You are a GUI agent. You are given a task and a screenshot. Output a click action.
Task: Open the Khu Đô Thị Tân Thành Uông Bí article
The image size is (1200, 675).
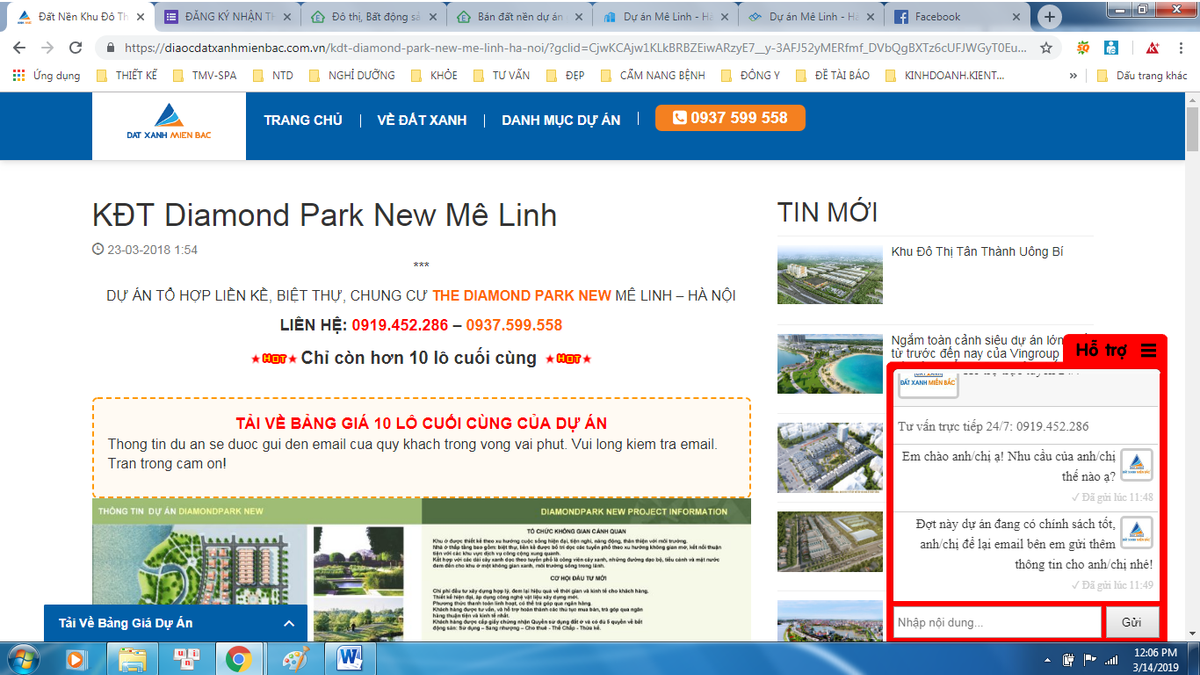pos(976,251)
